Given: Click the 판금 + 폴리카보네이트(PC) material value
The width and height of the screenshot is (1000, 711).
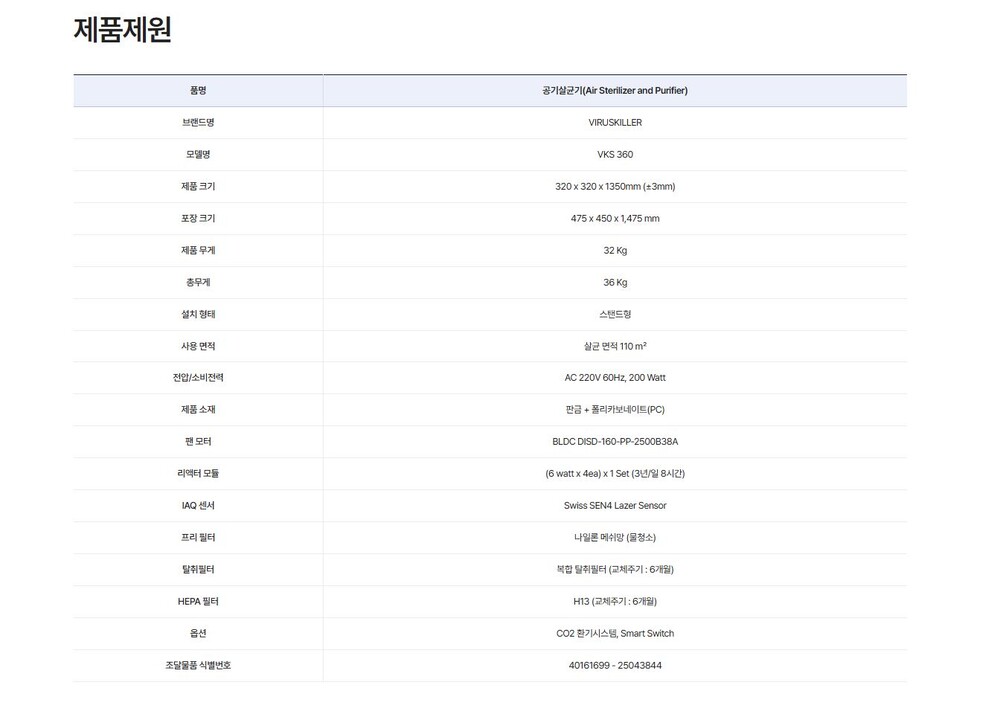Looking at the screenshot, I should (614, 409).
